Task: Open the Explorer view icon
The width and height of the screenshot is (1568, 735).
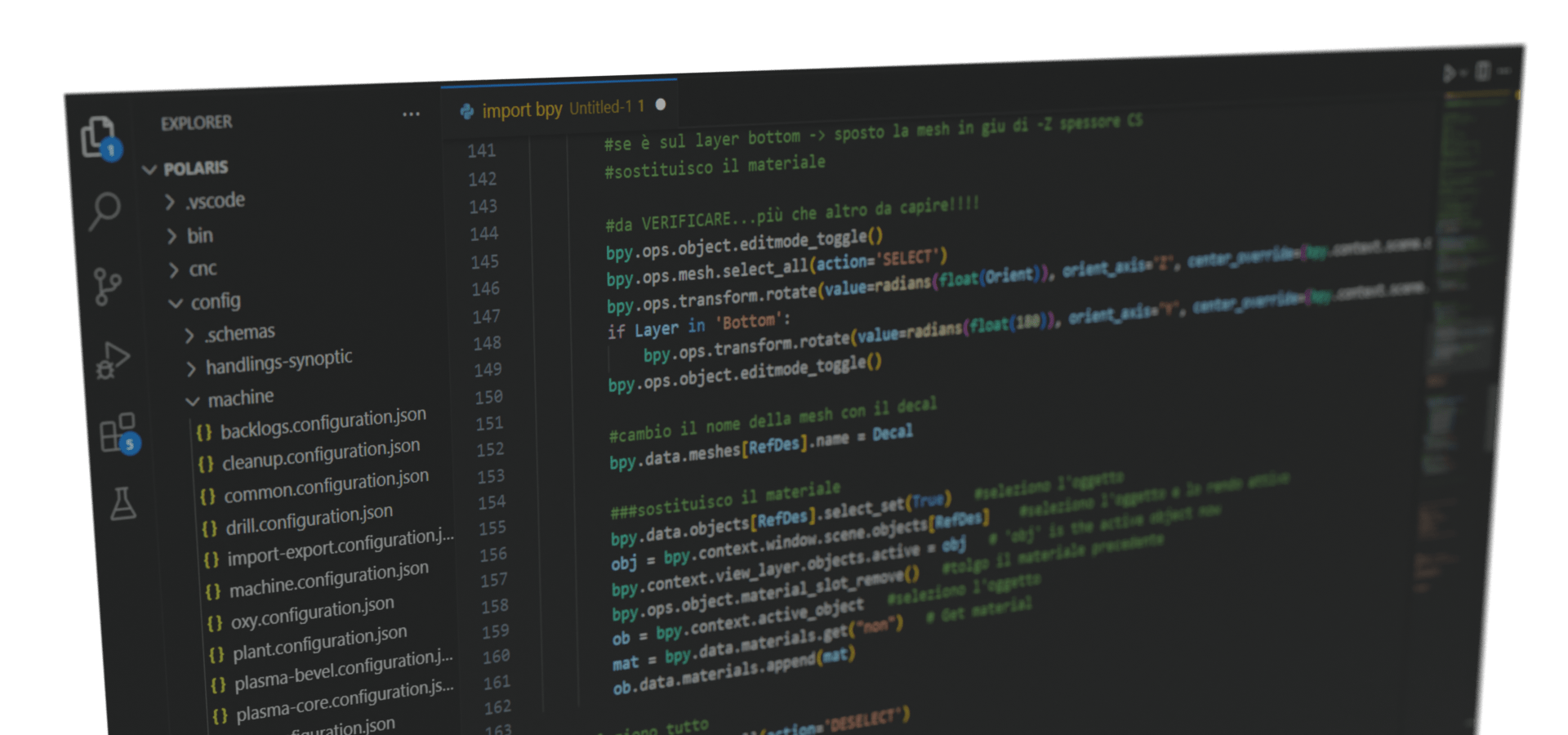Action: point(100,136)
